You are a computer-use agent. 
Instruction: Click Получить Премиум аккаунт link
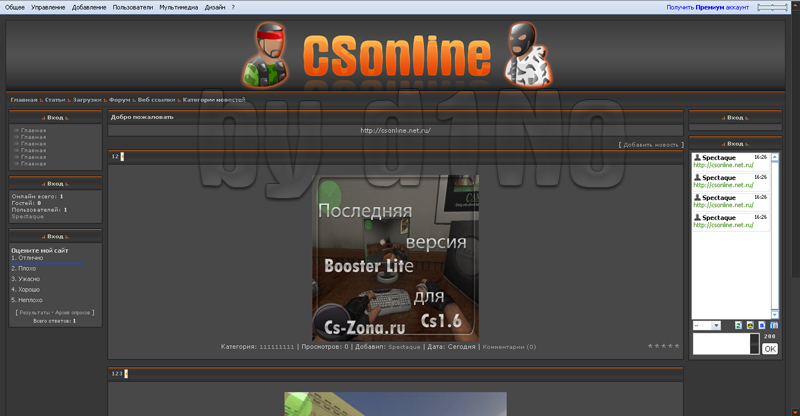click(707, 7)
